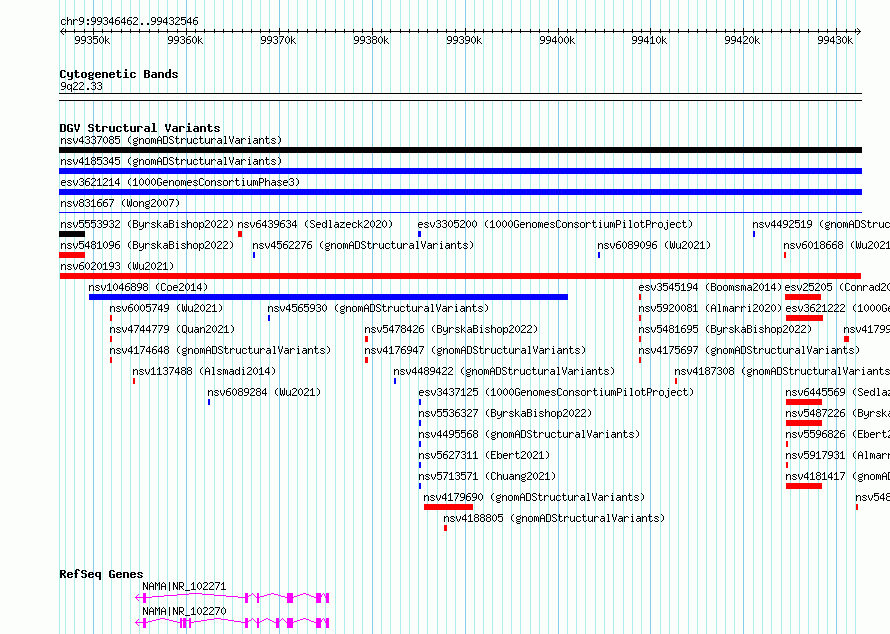Click the nsv5596826 Ebert variant label

click(837, 434)
